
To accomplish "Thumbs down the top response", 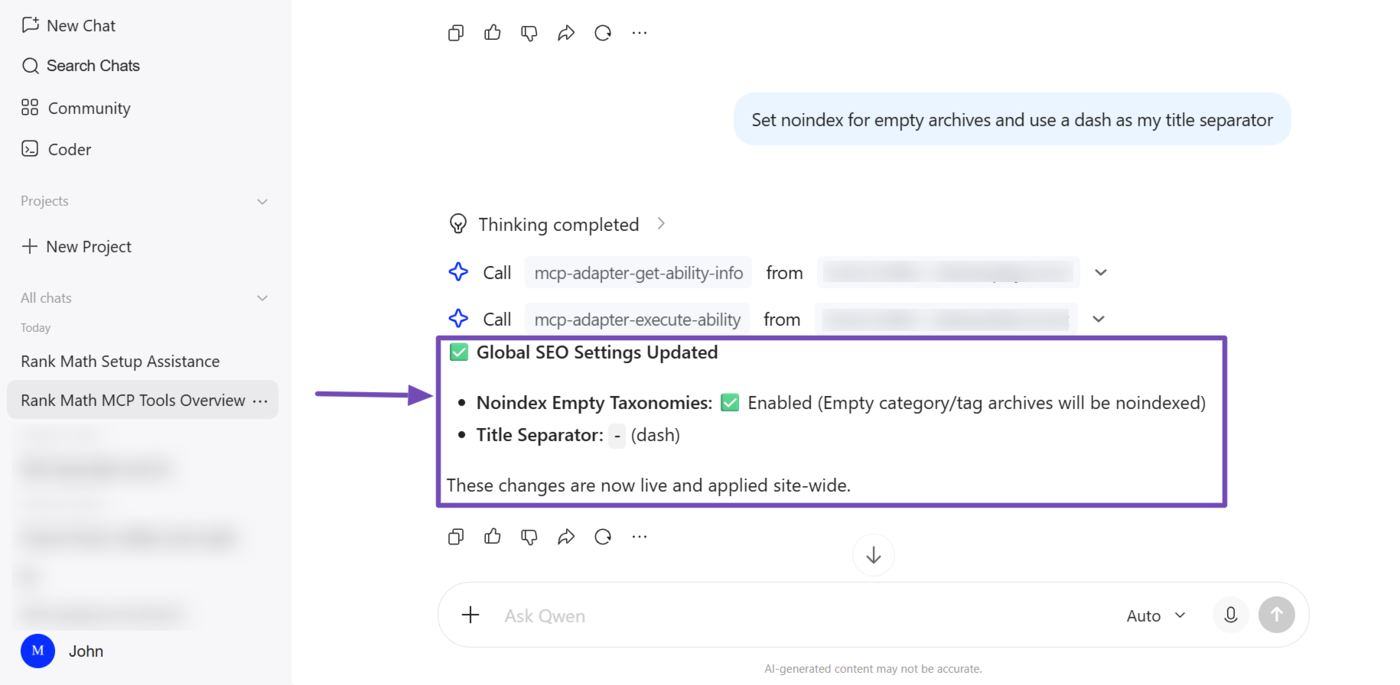I will [x=529, y=33].
